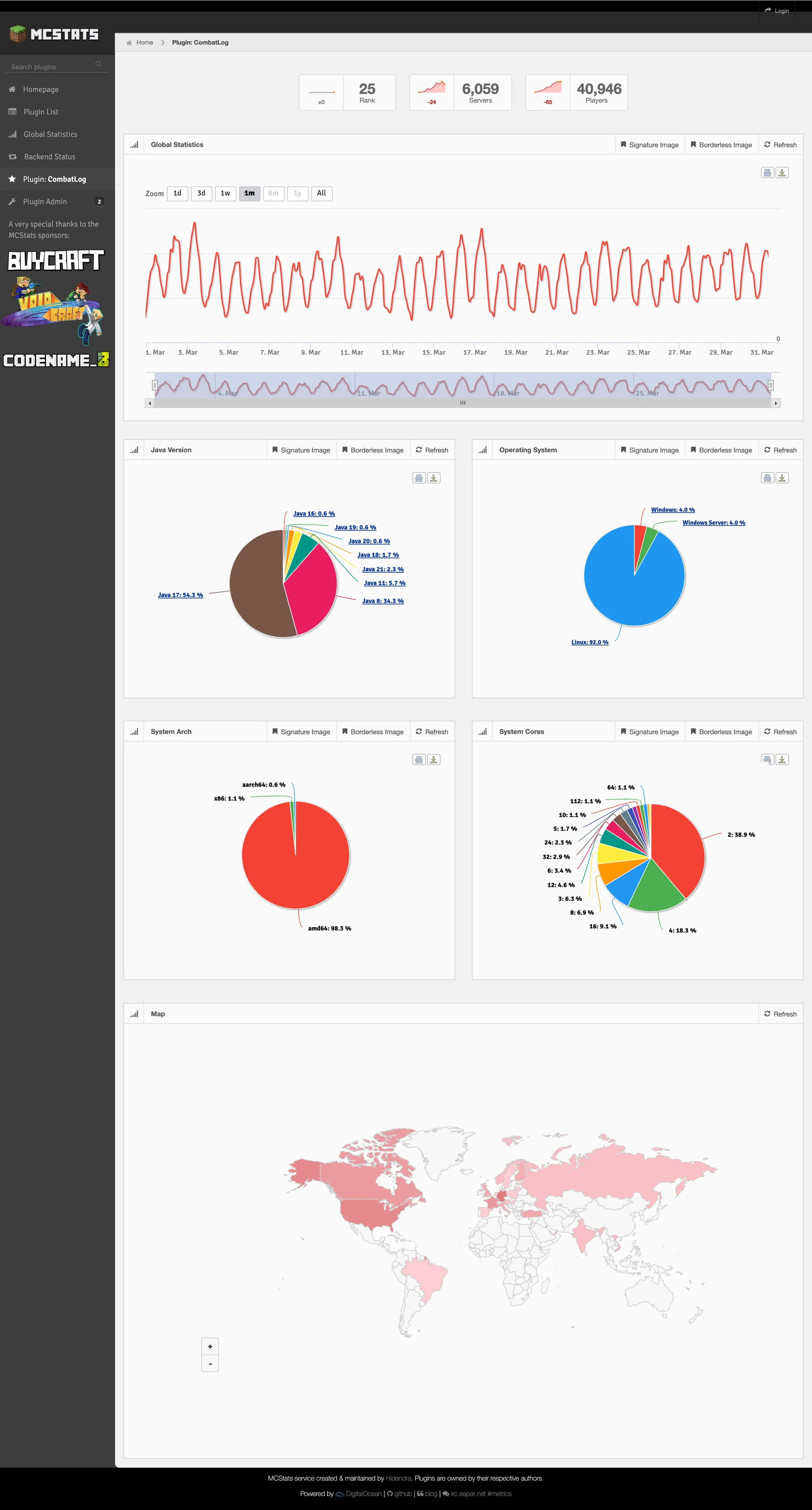Switch the chart zoom to 3d
Image resolution: width=812 pixels, height=1510 pixels.
click(201, 194)
